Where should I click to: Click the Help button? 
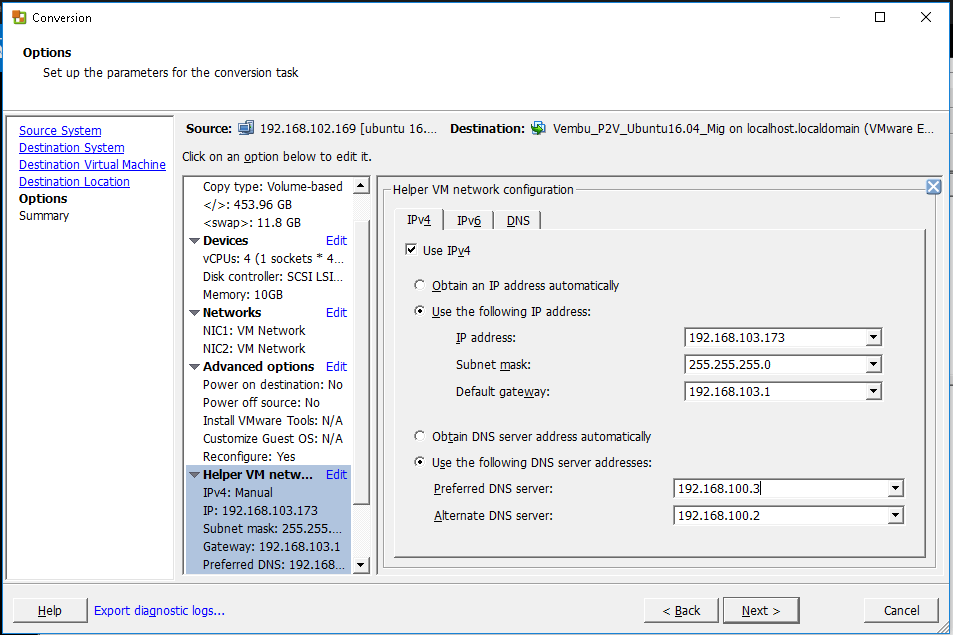coord(50,611)
